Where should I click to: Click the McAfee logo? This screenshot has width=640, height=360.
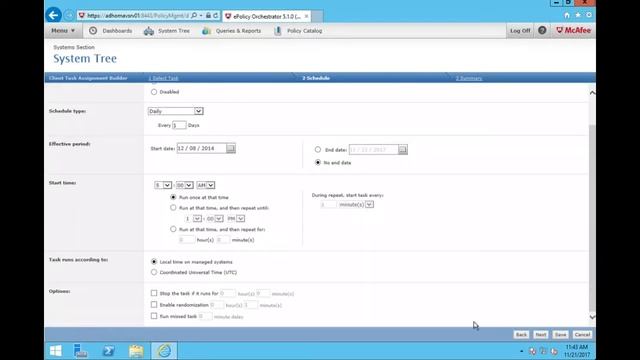[573, 30]
